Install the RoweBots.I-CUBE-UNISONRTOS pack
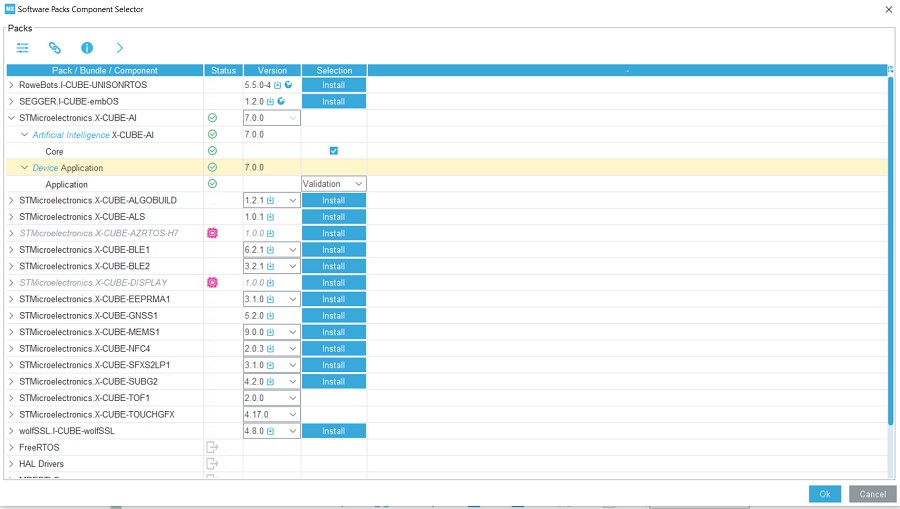900x509 pixels. 333,85
